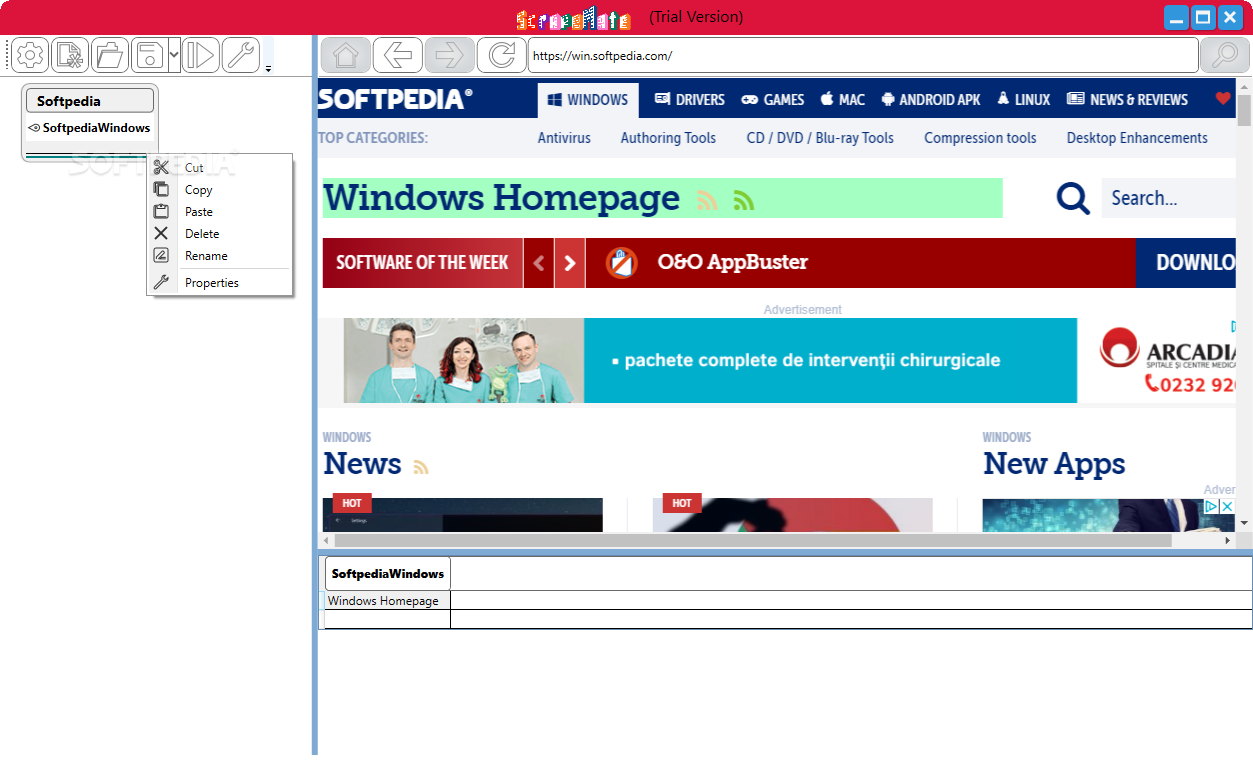1253x767 pixels.
Task: Click the red heart icon in site header
Action: [1223, 99]
